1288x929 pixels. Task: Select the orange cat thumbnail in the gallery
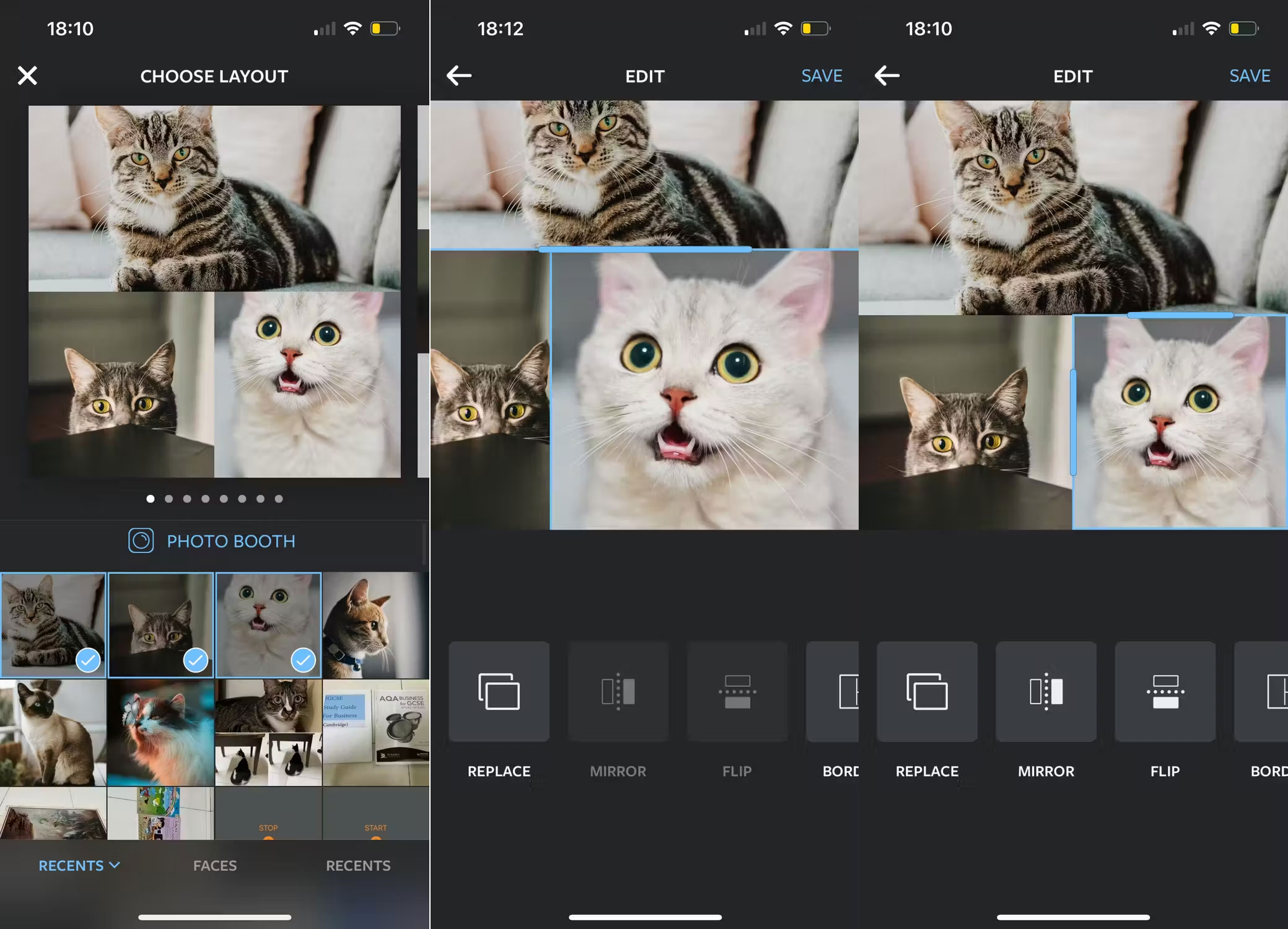tap(375, 624)
